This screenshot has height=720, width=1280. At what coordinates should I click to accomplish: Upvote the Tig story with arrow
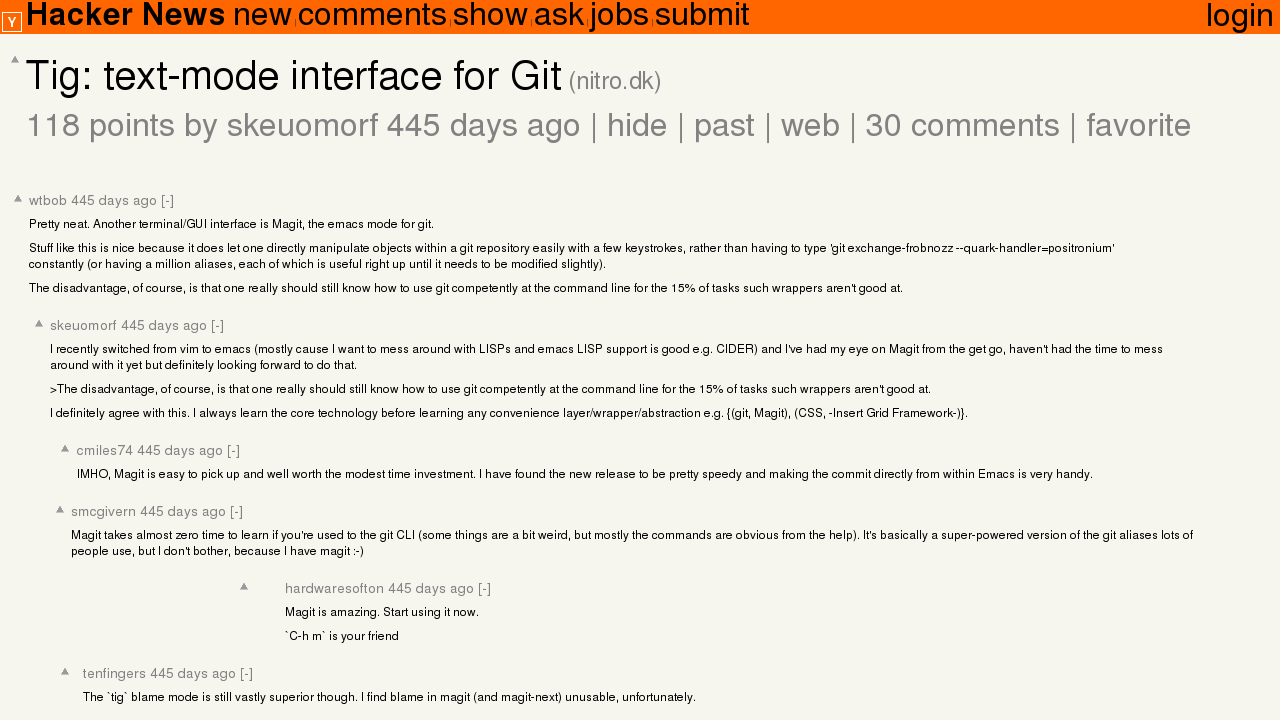tap(15, 59)
